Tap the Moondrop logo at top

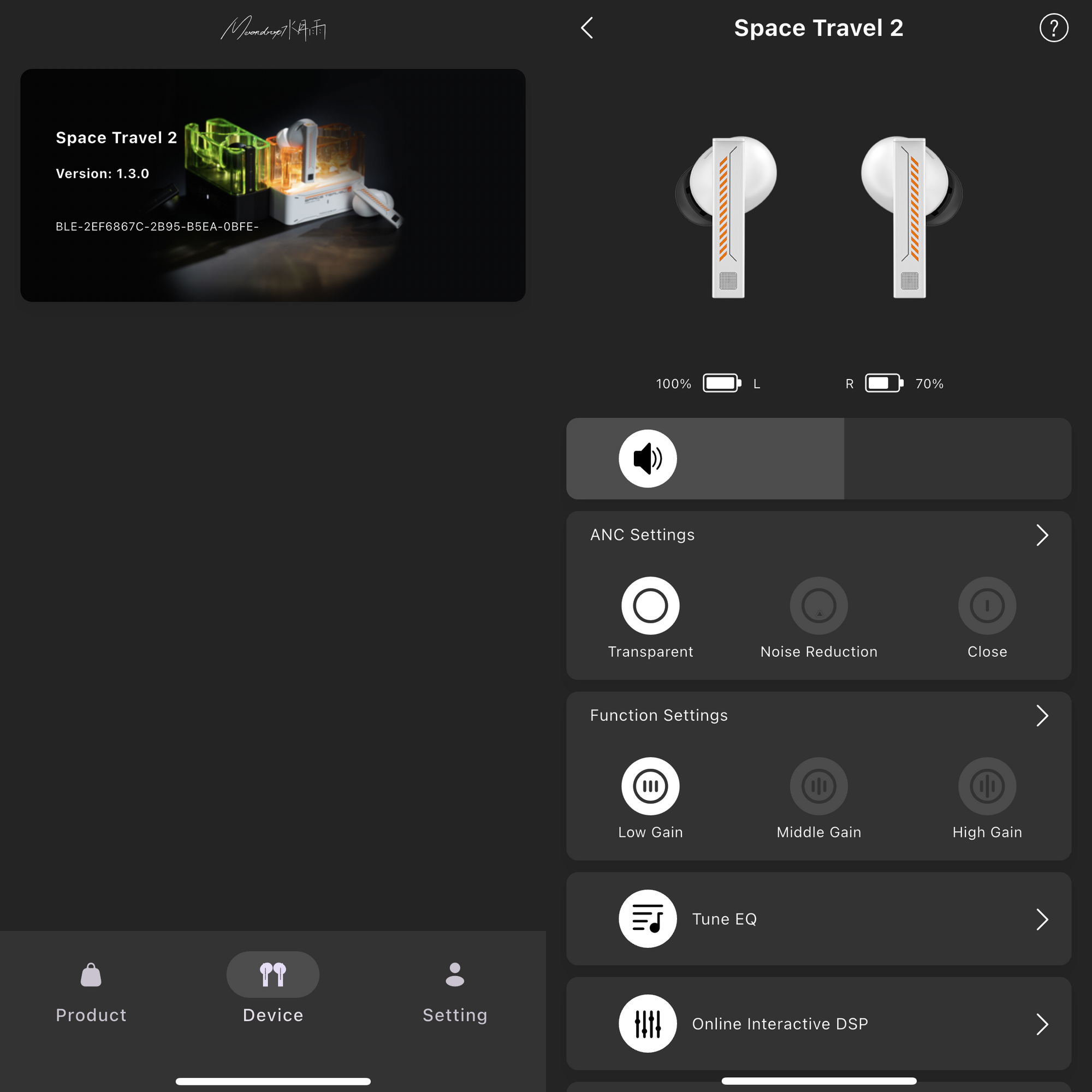pos(273,28)
